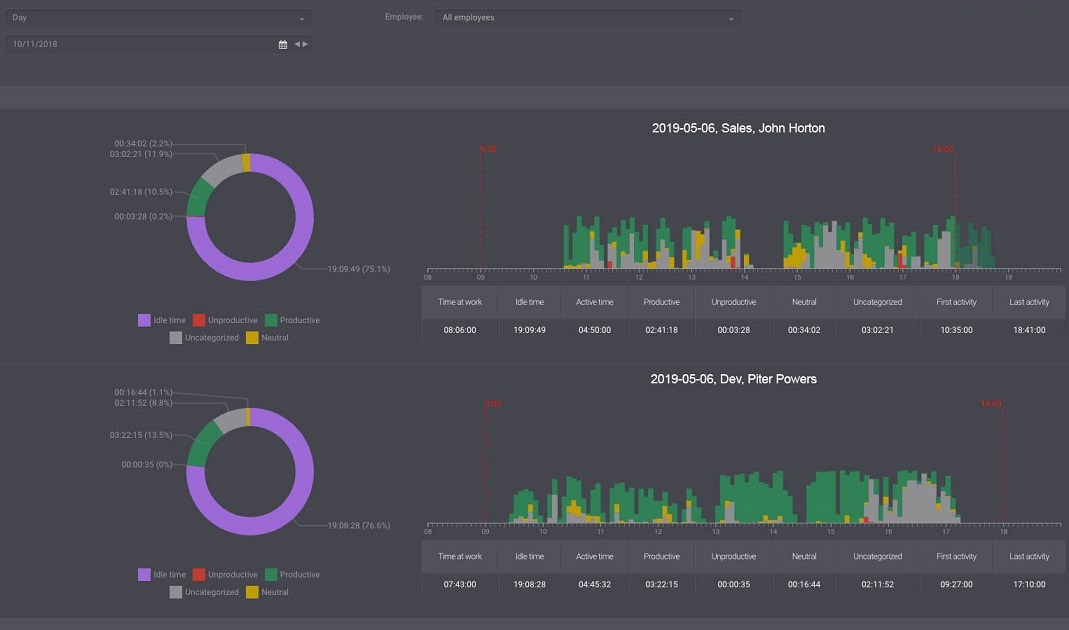This screenshot has height=630, width=1069.
Task: Select the title 2019-05-06, Sales, John Horton
Action: click(x=738, y=128)
